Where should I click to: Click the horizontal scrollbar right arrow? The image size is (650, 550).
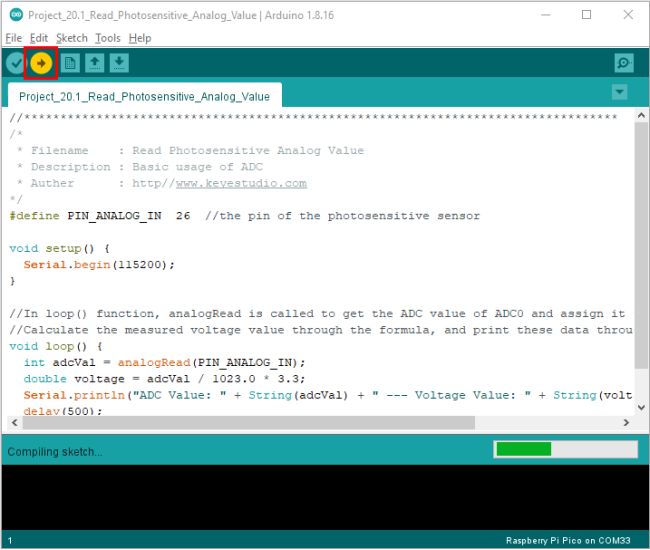click(x=626, y=422)
